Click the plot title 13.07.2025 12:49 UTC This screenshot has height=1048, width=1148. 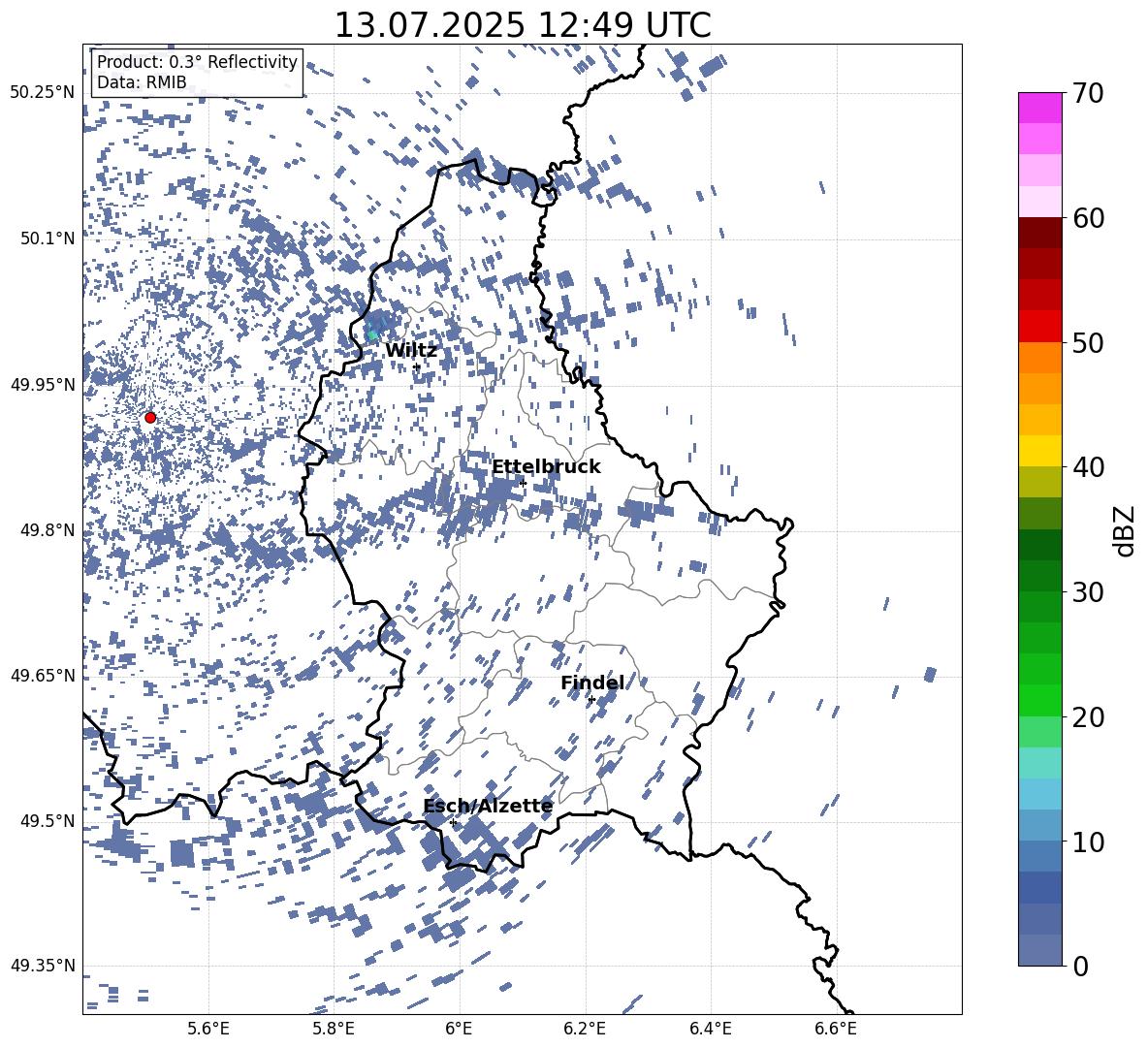[522, 25]
